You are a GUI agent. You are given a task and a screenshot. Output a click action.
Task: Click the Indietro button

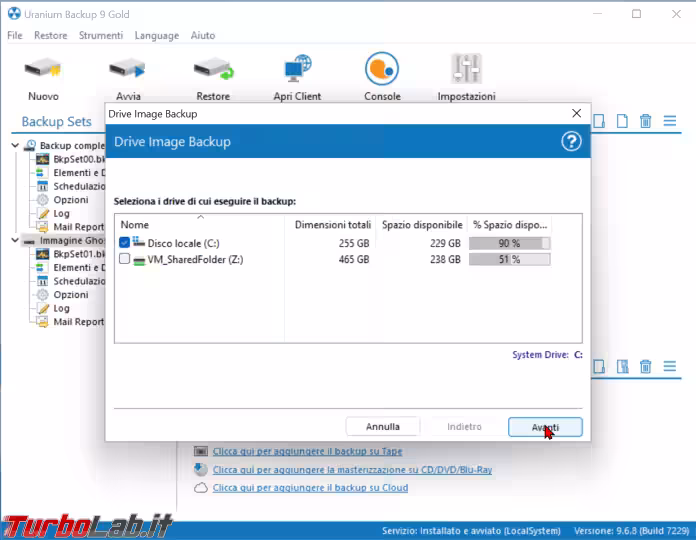pos(464,426)
